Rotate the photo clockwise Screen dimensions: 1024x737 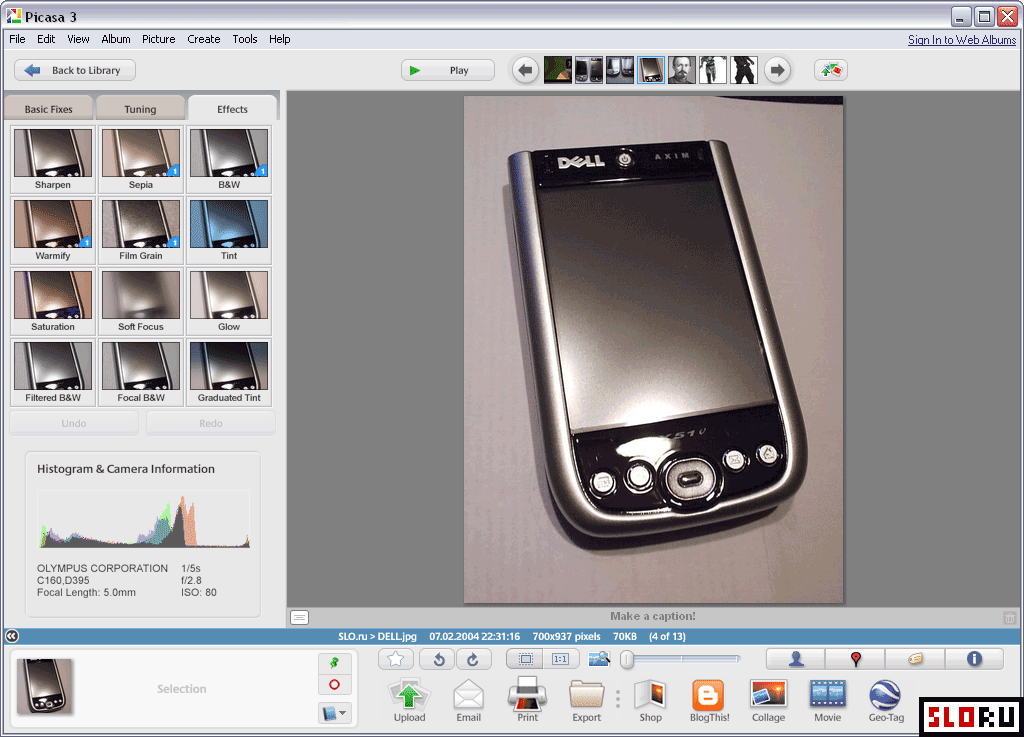click(473, 659)
